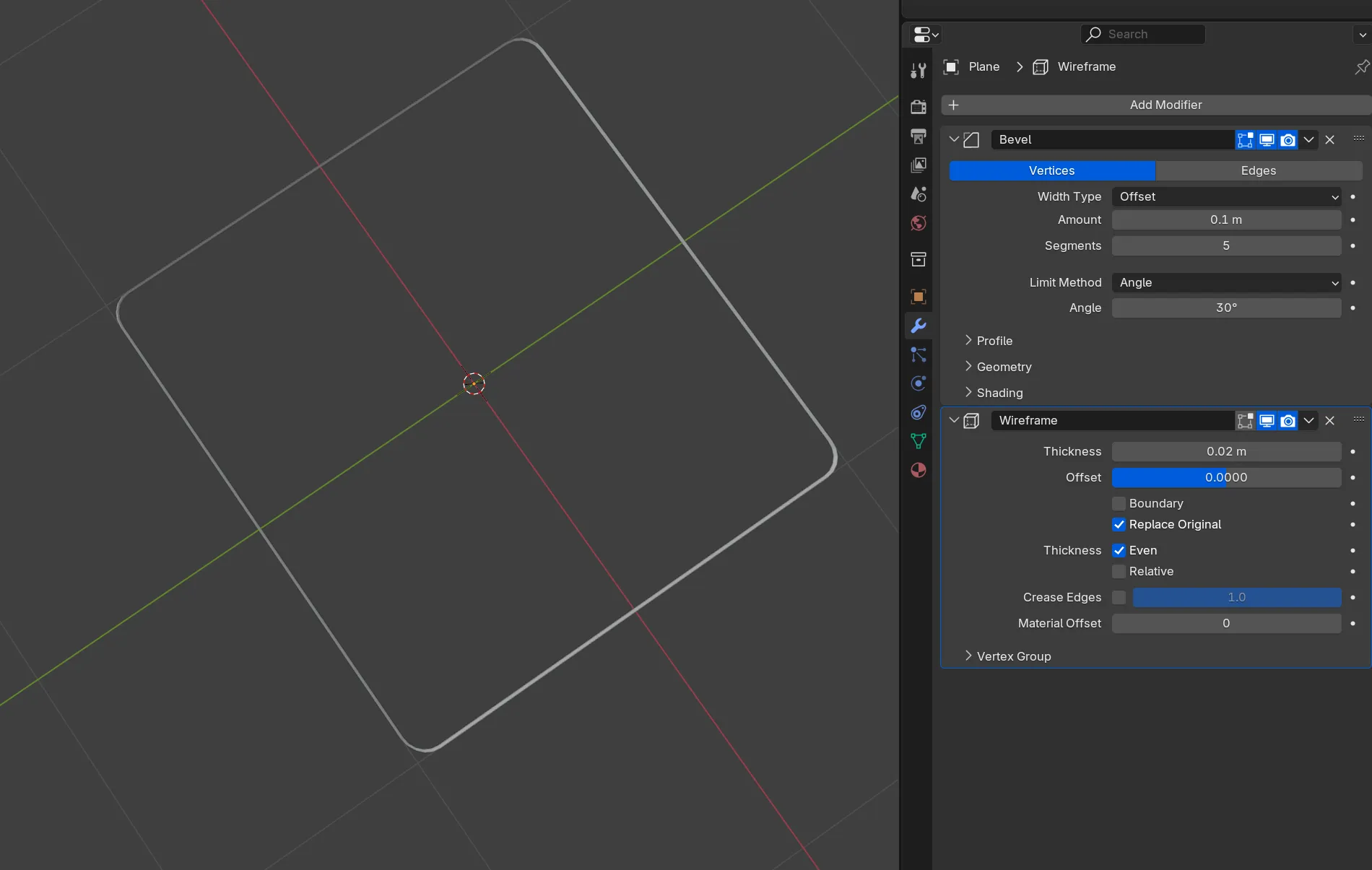Viewport: 1372px width, 870px height.
Task: Open the Output properties tab
Action: 918,136
